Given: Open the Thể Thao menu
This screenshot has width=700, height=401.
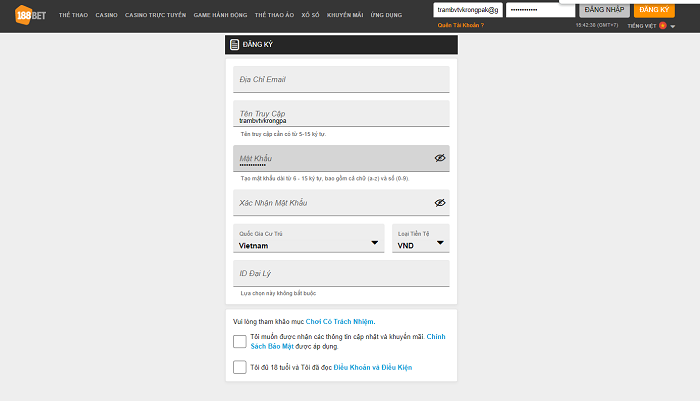Looking at the screenshot, I should (x=71, y=16).
